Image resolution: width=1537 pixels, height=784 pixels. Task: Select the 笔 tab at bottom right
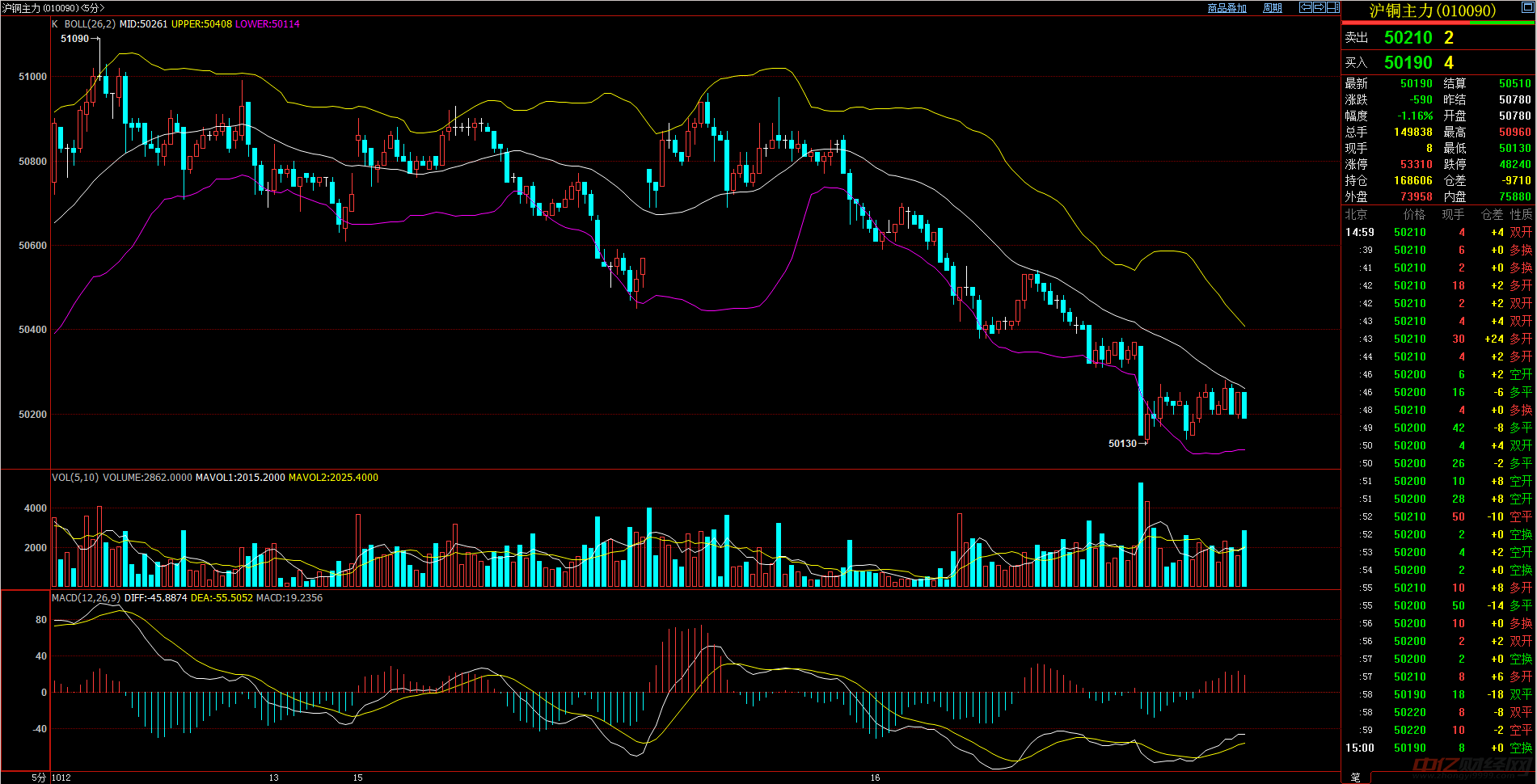pyautogui.click(x=1355, y=777)
